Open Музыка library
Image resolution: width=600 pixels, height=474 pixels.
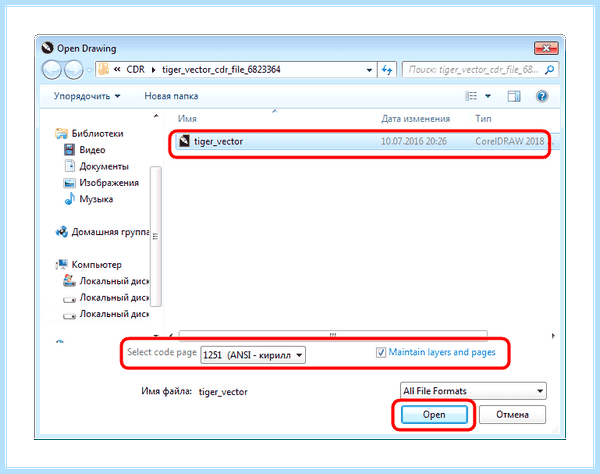coord(96,199)
